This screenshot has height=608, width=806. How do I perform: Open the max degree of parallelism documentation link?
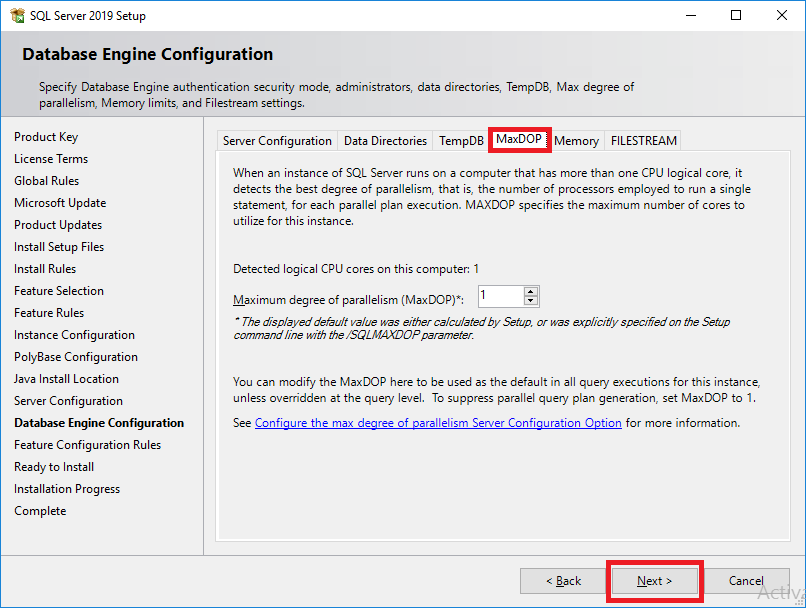coord(438,423)
